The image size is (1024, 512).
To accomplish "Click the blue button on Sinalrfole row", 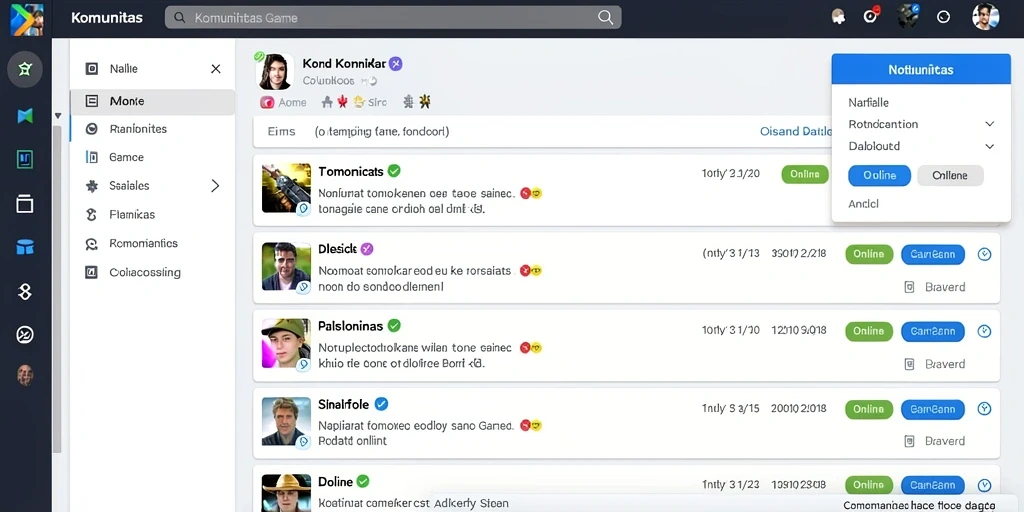I will point(933,409).
